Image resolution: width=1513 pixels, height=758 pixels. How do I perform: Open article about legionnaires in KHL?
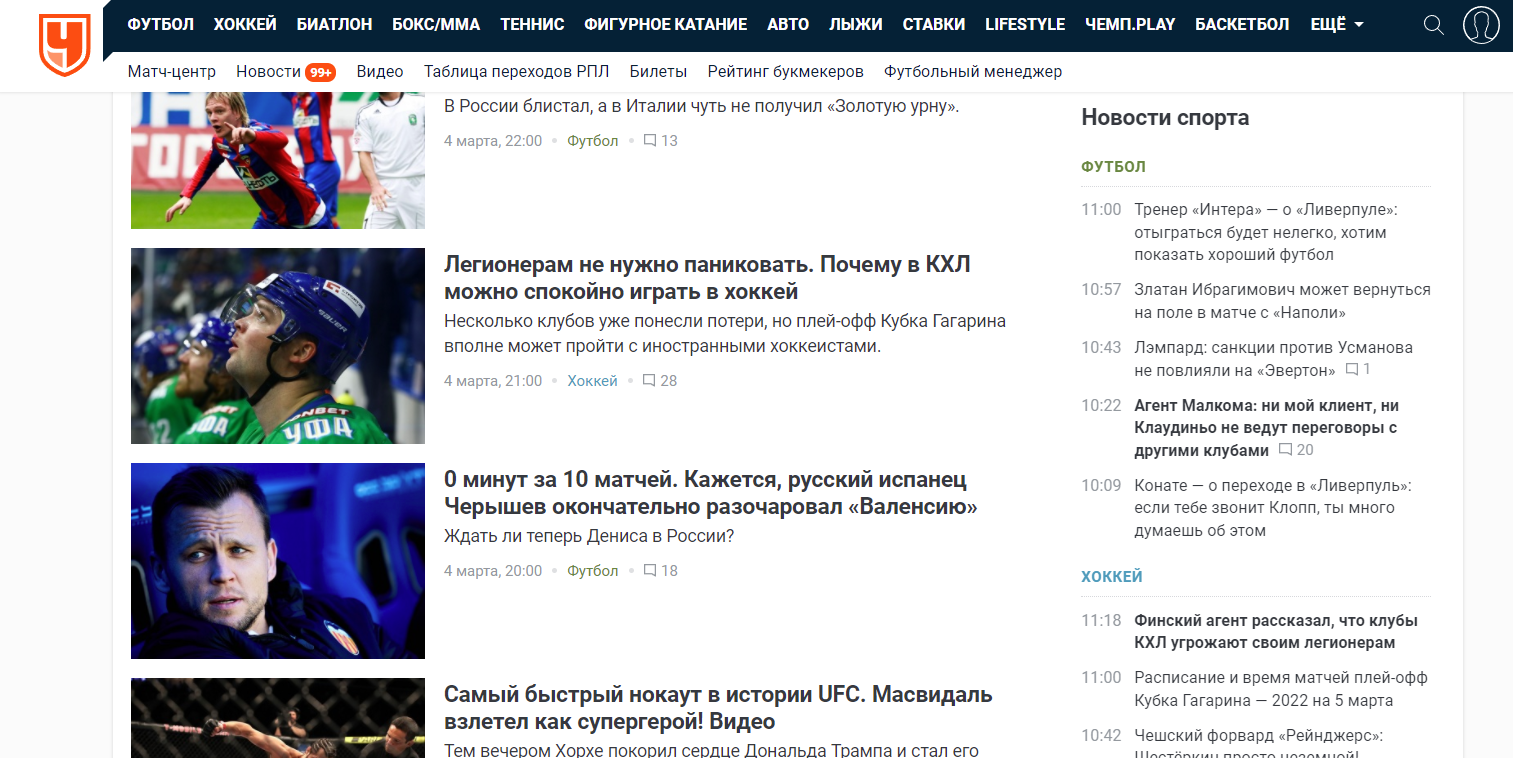click(707, 278)
